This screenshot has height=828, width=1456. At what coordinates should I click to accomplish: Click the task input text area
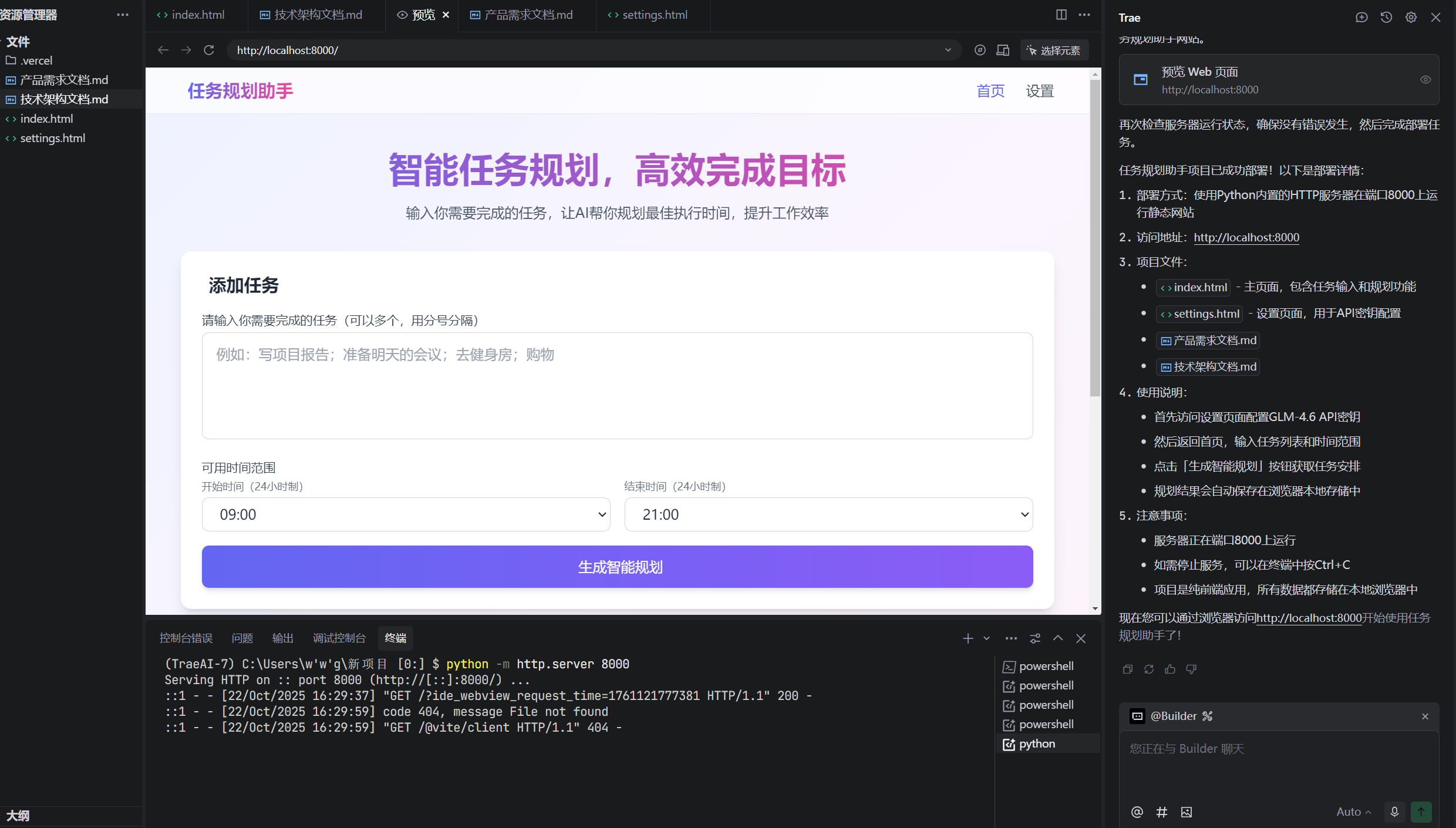tap(617, 386)
